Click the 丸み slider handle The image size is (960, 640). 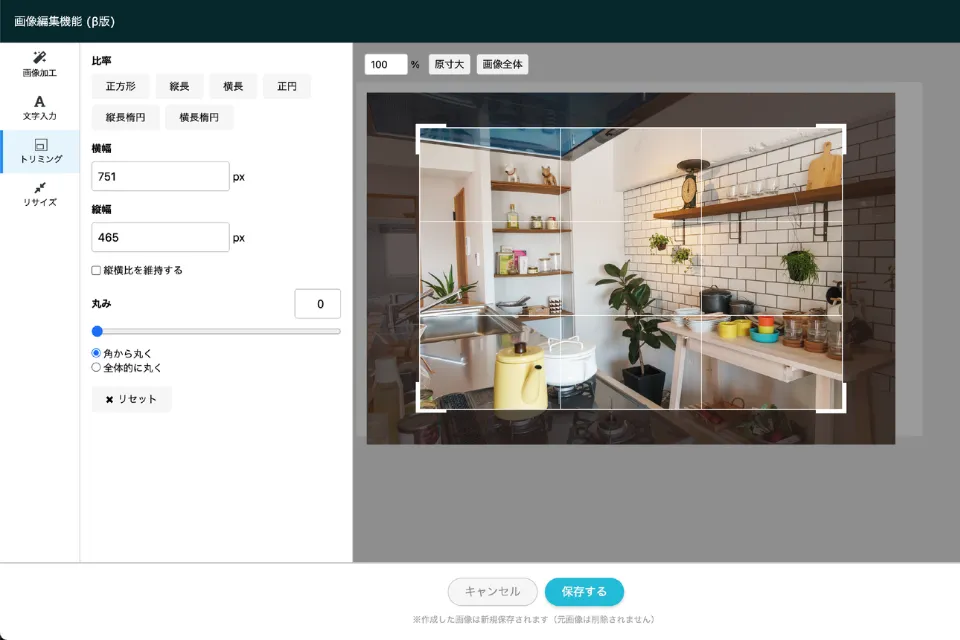[97, 331]
